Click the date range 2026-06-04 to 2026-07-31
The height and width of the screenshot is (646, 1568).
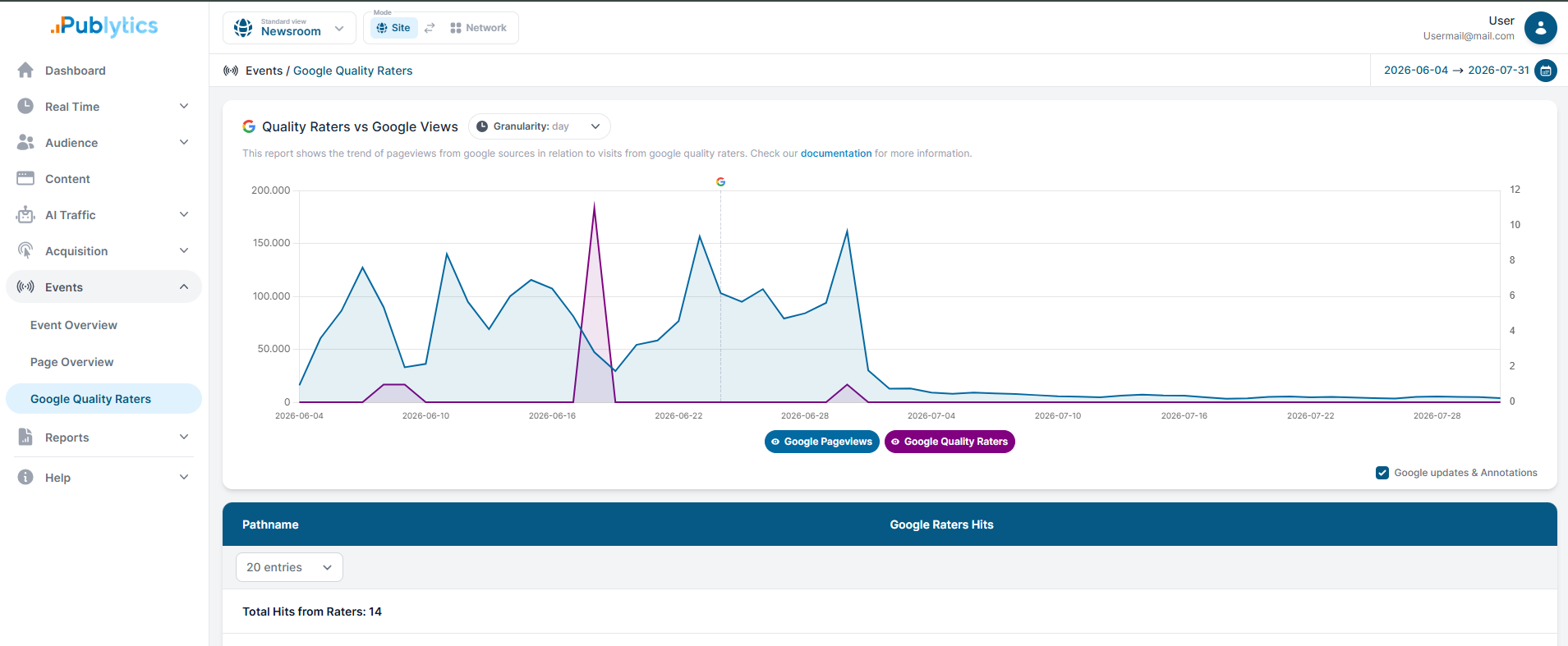point(1456,71)
